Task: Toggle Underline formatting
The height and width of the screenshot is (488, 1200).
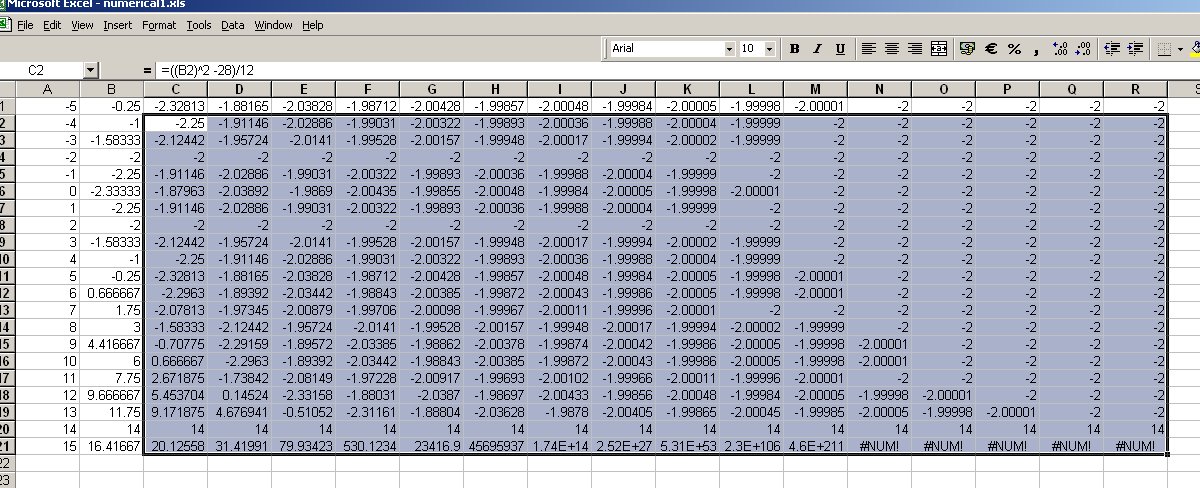Action: coord(840,48)
